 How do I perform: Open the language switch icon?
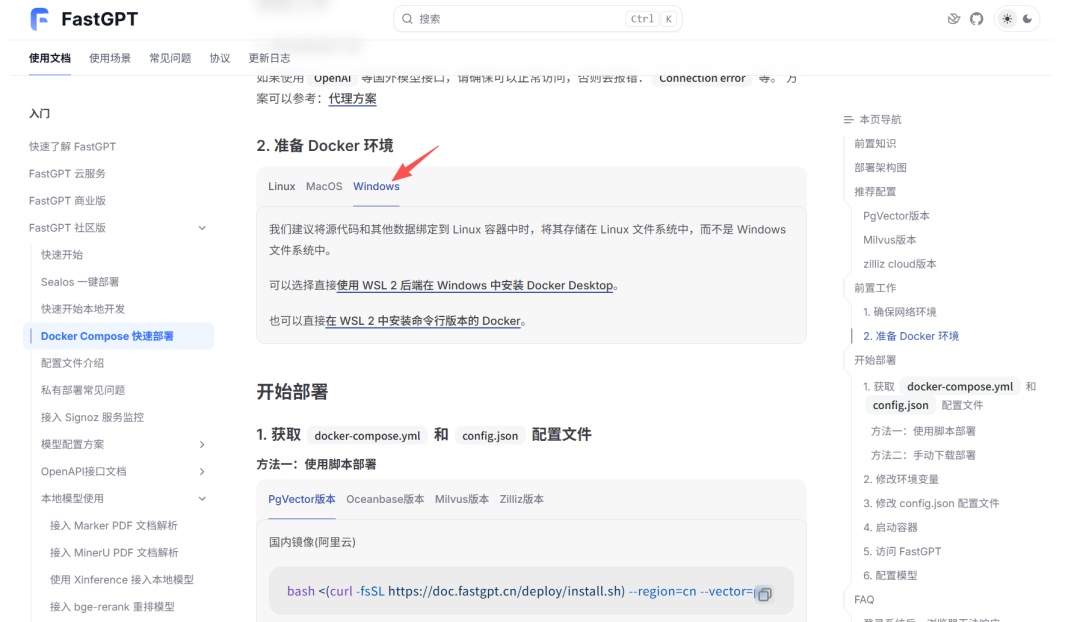(953, 19)
